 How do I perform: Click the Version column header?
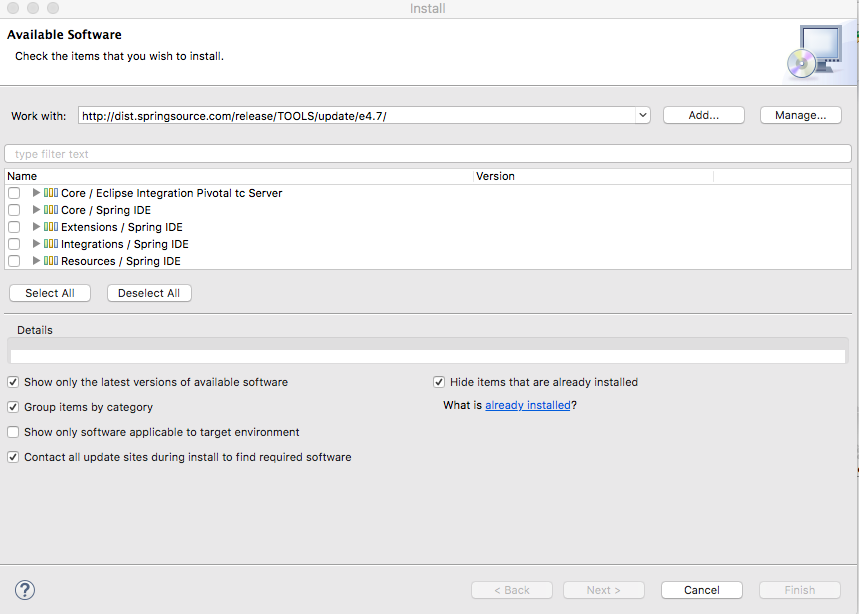[x=593, y=176]
